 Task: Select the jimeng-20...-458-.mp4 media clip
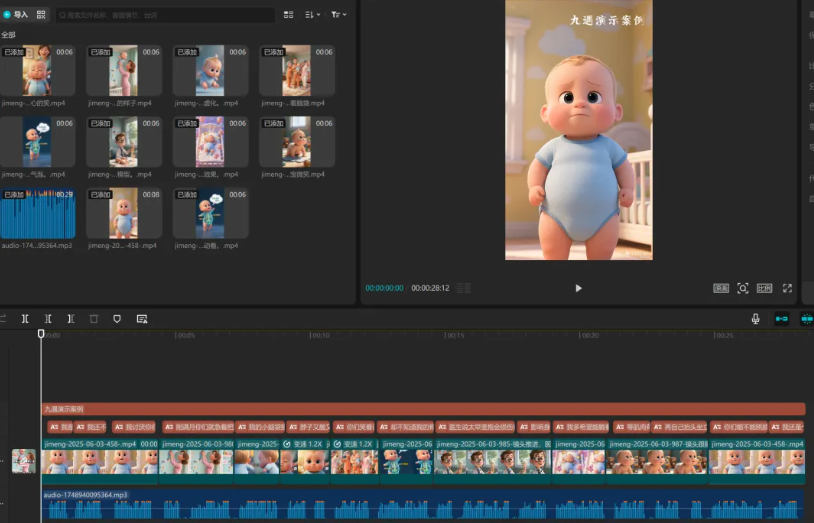pyautogui.click(x=124, y=213)
